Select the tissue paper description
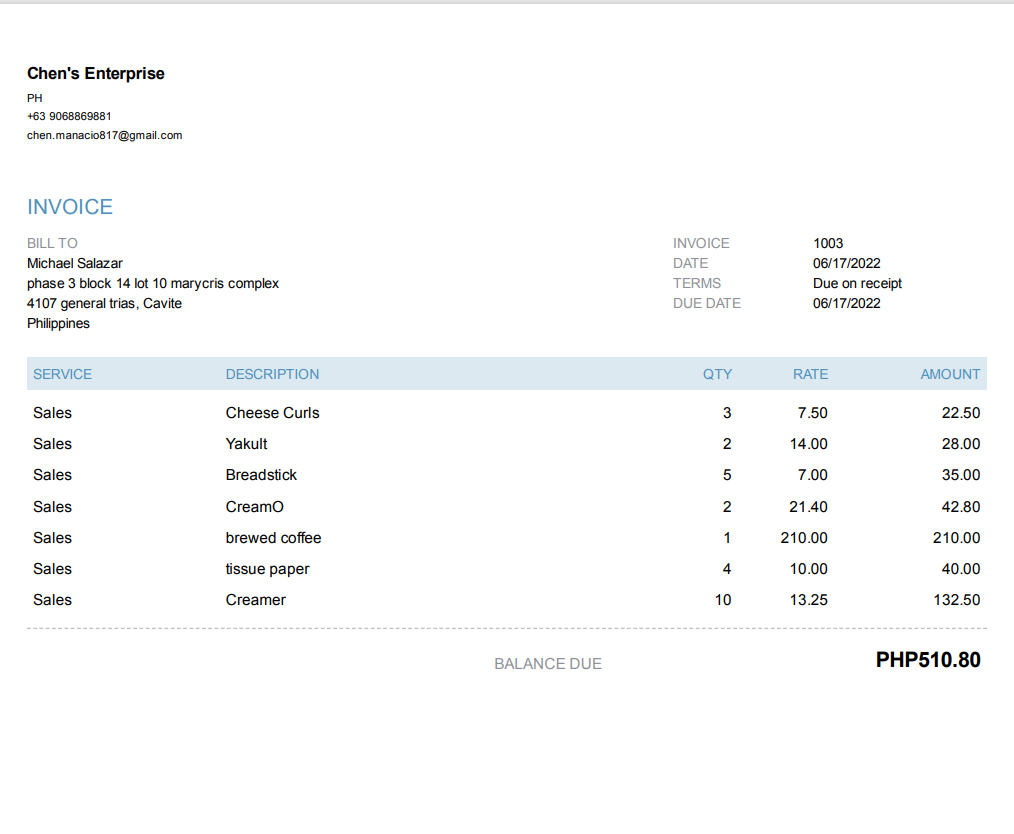Image resolution: width=1014 pixels, height=834 pixels. (x=268, y=569)
